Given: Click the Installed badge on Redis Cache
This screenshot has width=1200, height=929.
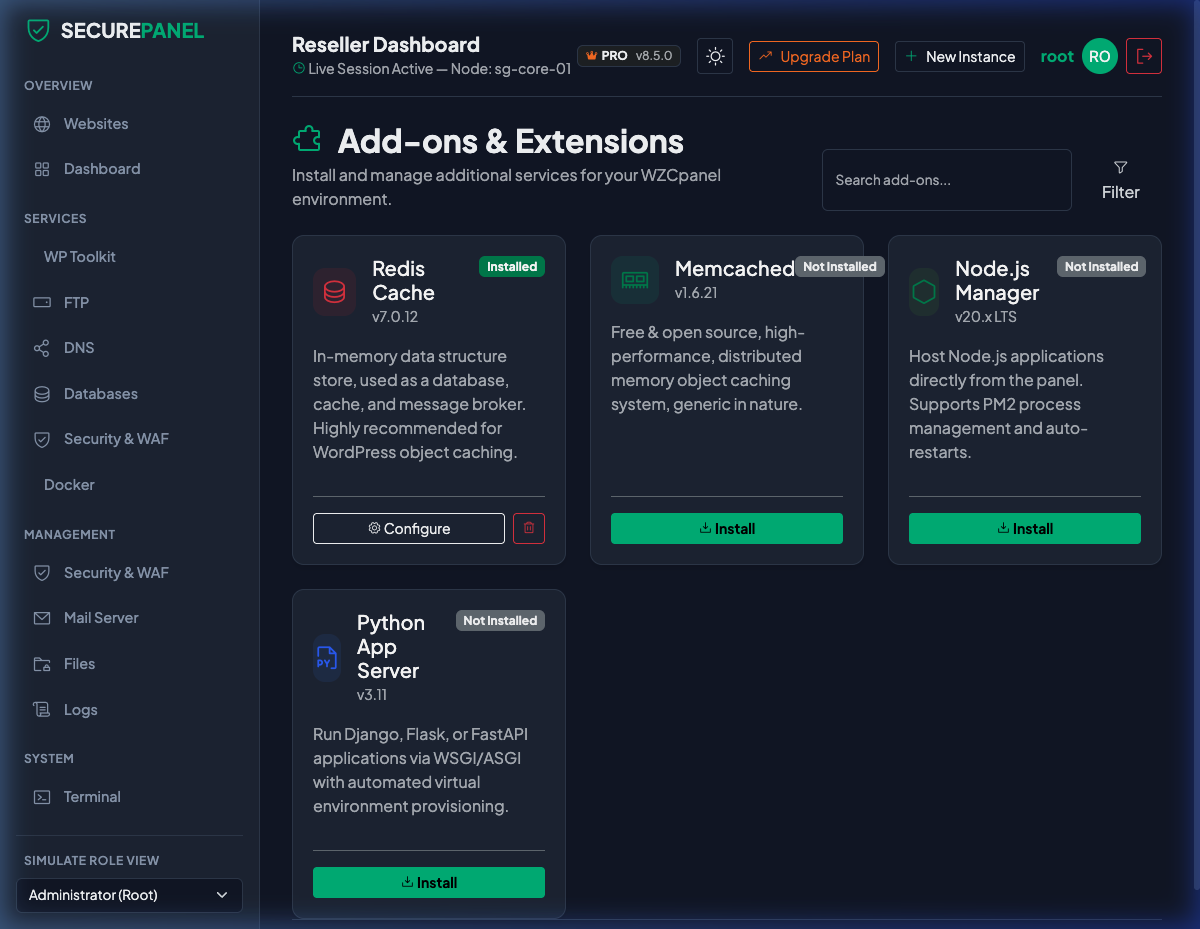Looking at the screenshot, I should pos(512,266).
